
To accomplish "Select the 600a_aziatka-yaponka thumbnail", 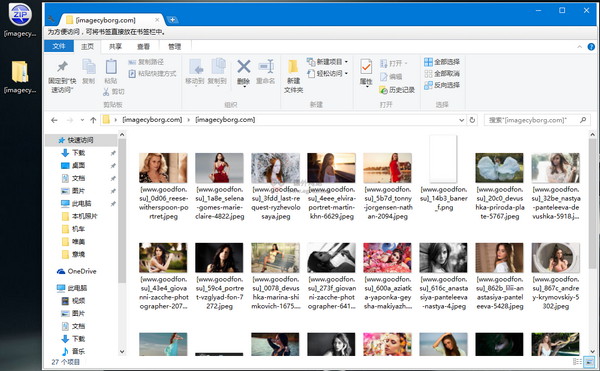I will pyautogui.click(x=387, y=257).
